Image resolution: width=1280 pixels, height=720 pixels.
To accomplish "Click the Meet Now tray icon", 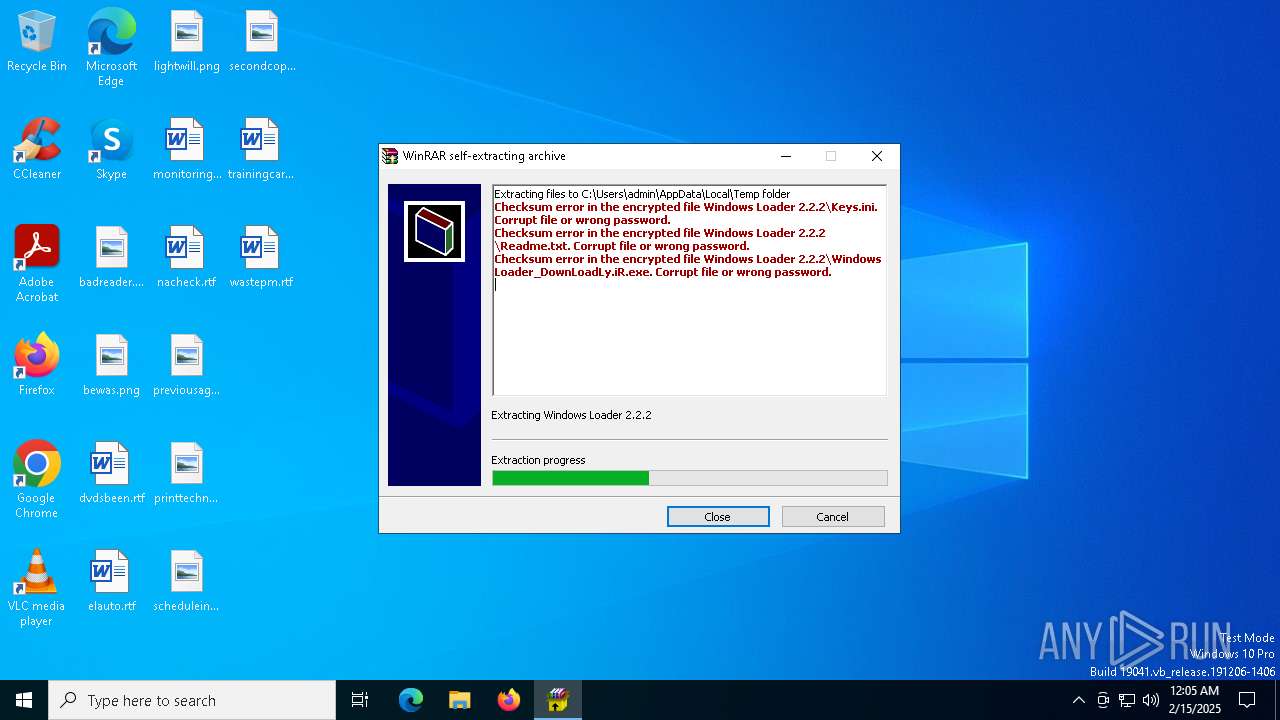I will coord(1103,700).
